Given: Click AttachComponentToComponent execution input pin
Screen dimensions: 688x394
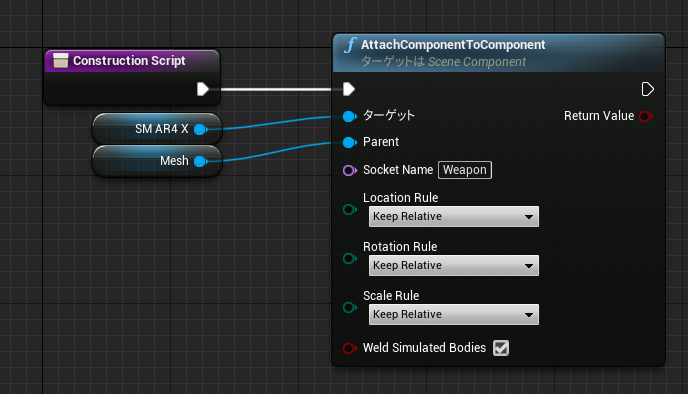Looking at the screenshot, I should click(x=349, y=89).
